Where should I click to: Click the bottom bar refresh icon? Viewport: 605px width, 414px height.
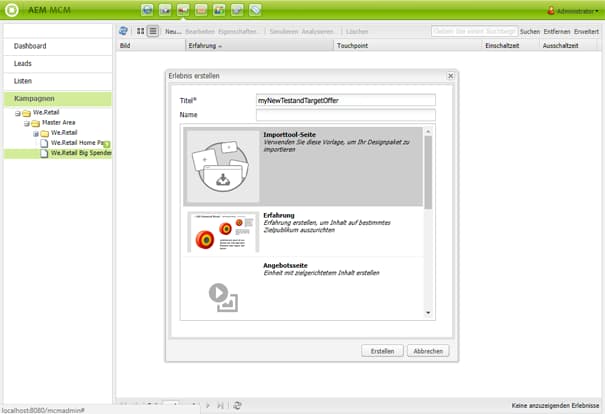(x=237, y=405)
